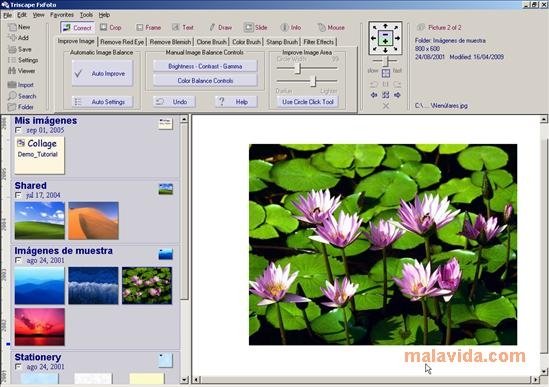Click the Search magnifier icon
This screenshot has height=387, width=549.
coord(12,96)
